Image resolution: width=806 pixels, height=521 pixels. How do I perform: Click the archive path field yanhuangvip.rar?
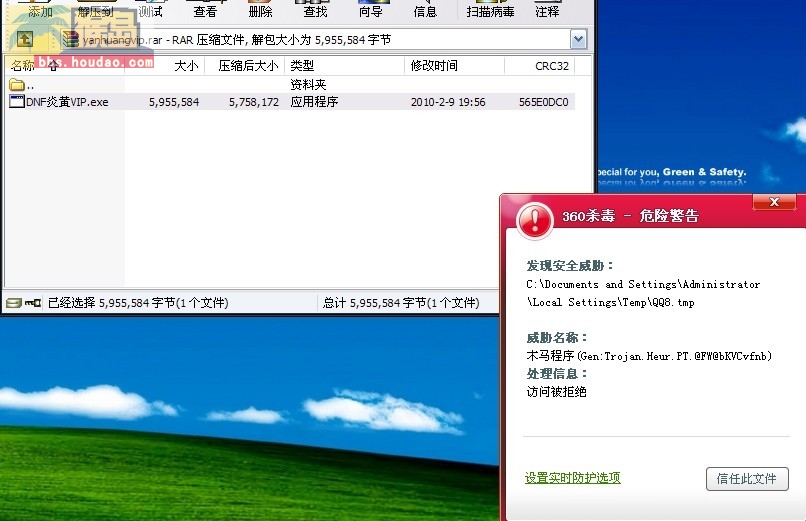(315, 39)
